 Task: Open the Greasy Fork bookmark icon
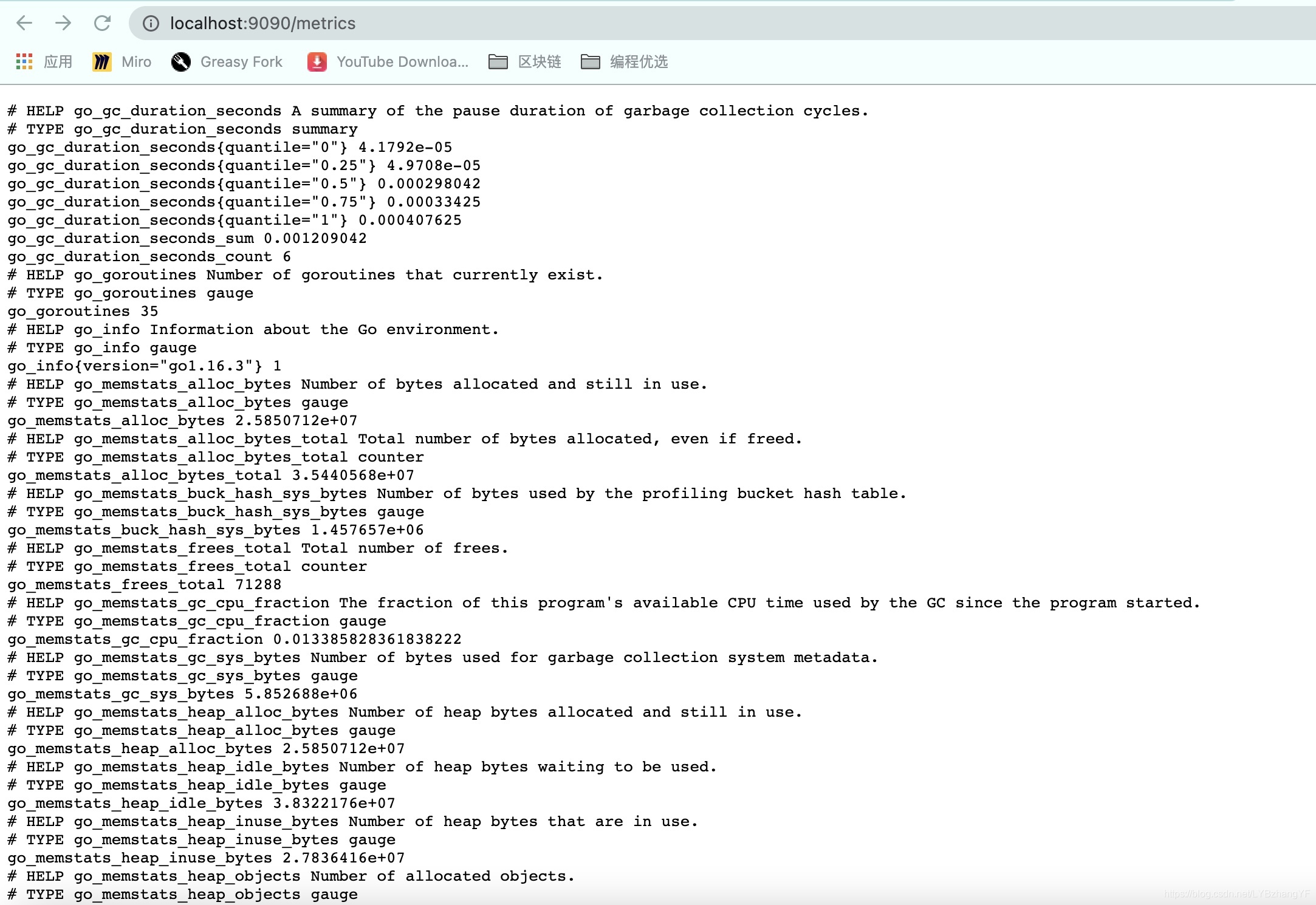[181, 61]
